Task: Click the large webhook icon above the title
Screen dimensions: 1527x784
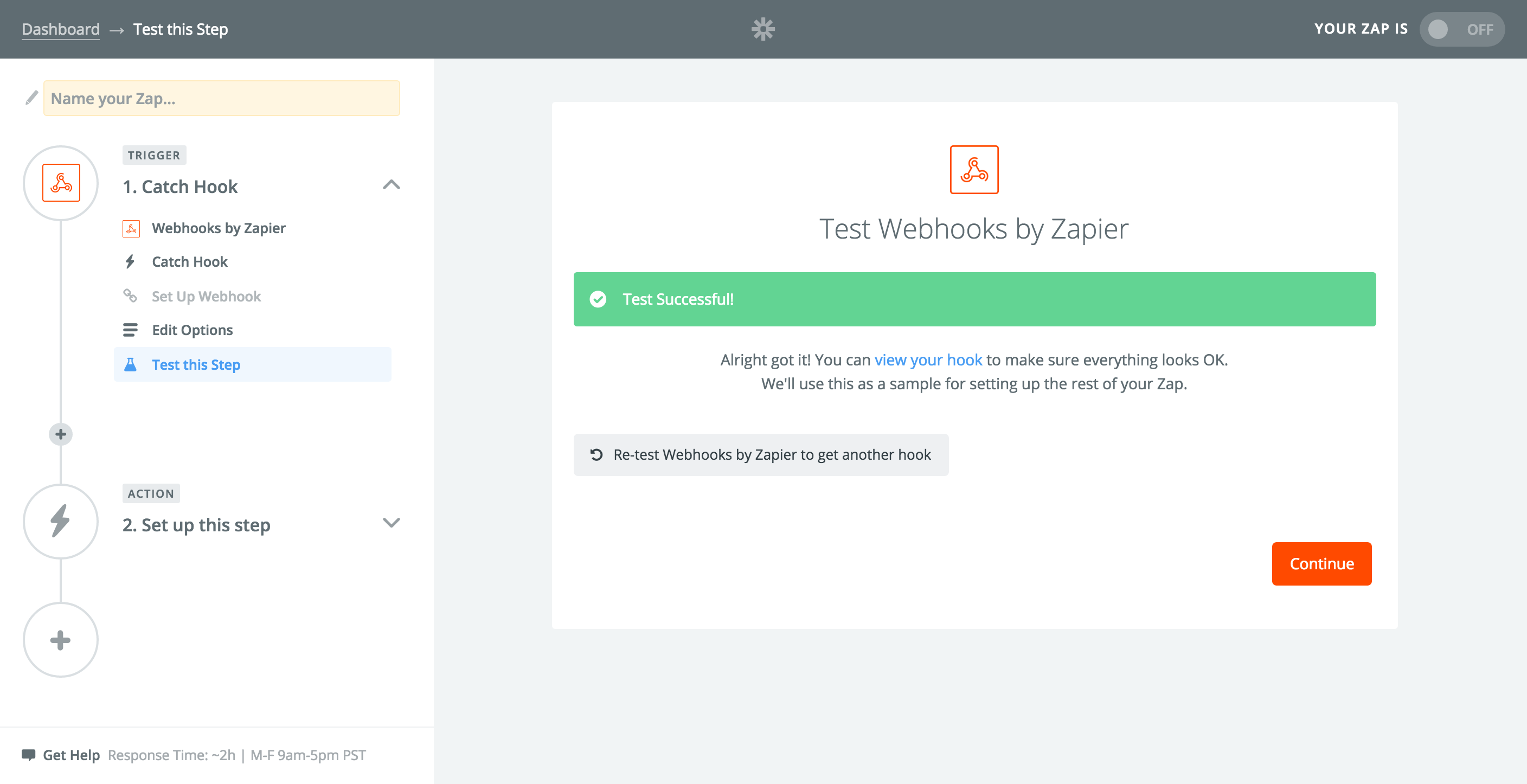Action: click(x=974, y=170)
